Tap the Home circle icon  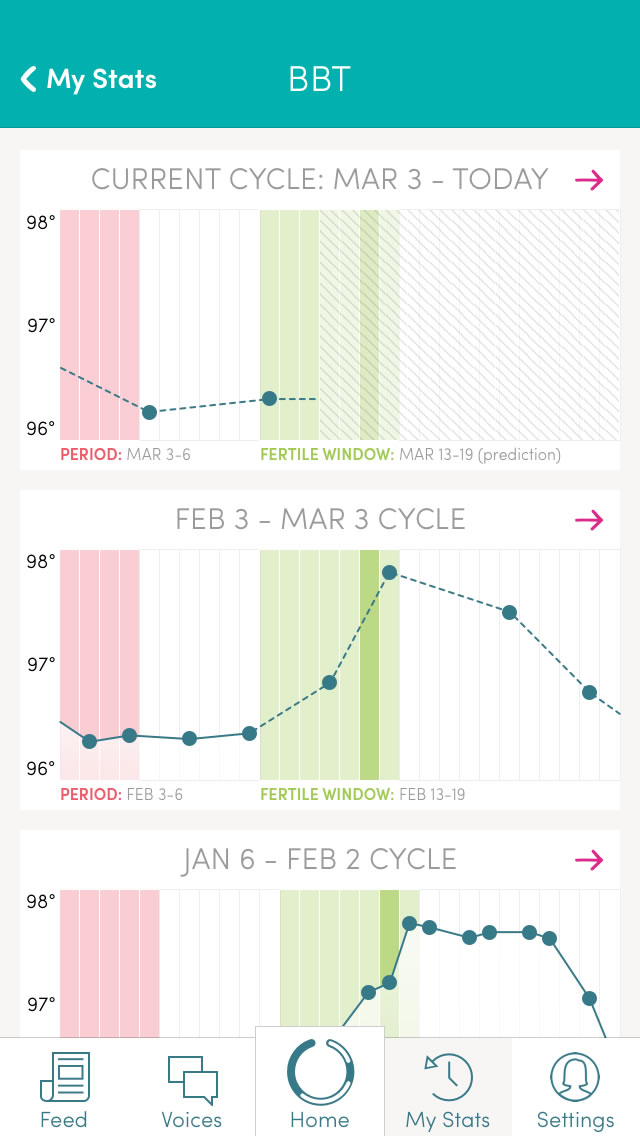(320, 1072)
